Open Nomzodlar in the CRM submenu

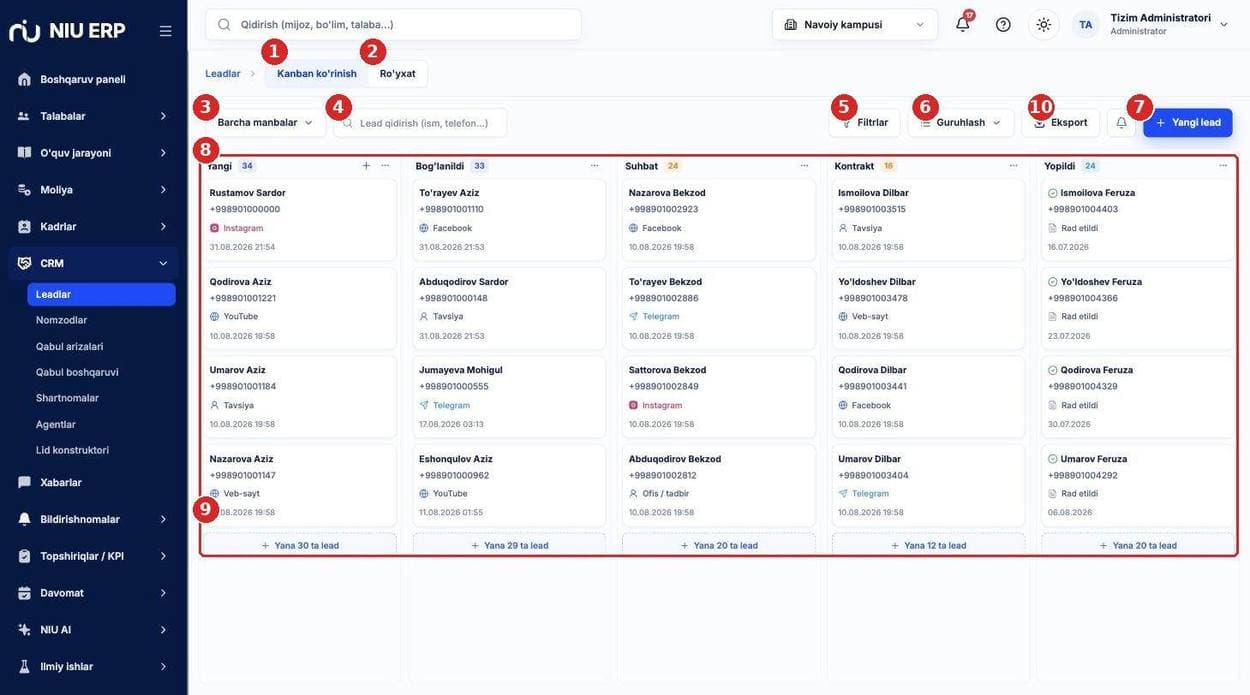pyautogui.click(x=61, y=320)
